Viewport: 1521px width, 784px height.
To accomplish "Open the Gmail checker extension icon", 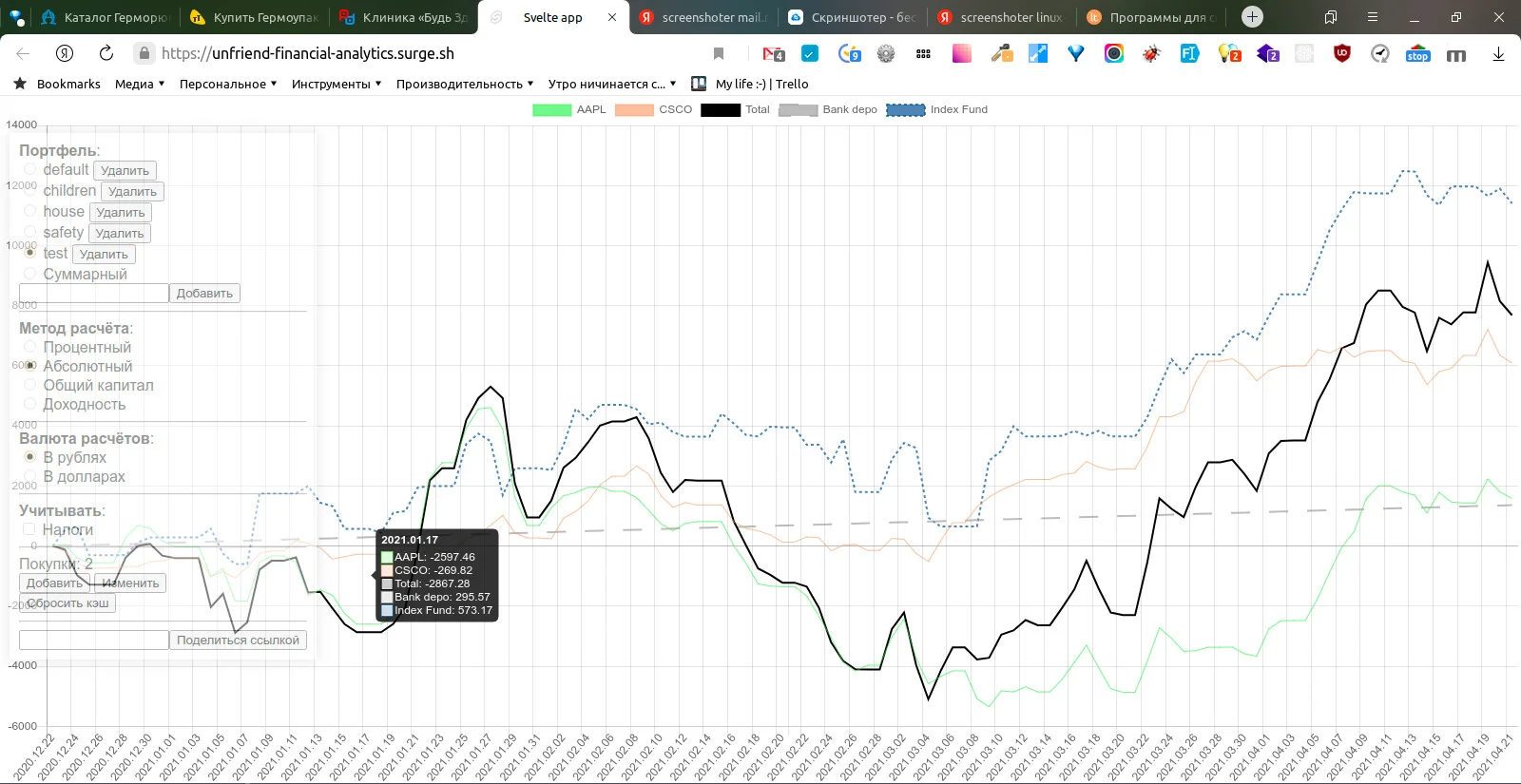I will (x=773, y=54).
